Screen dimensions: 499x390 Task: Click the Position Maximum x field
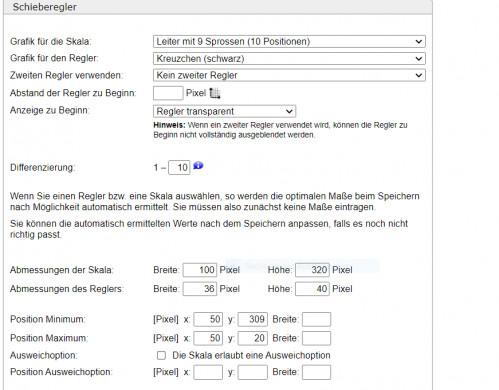[208, 338]
